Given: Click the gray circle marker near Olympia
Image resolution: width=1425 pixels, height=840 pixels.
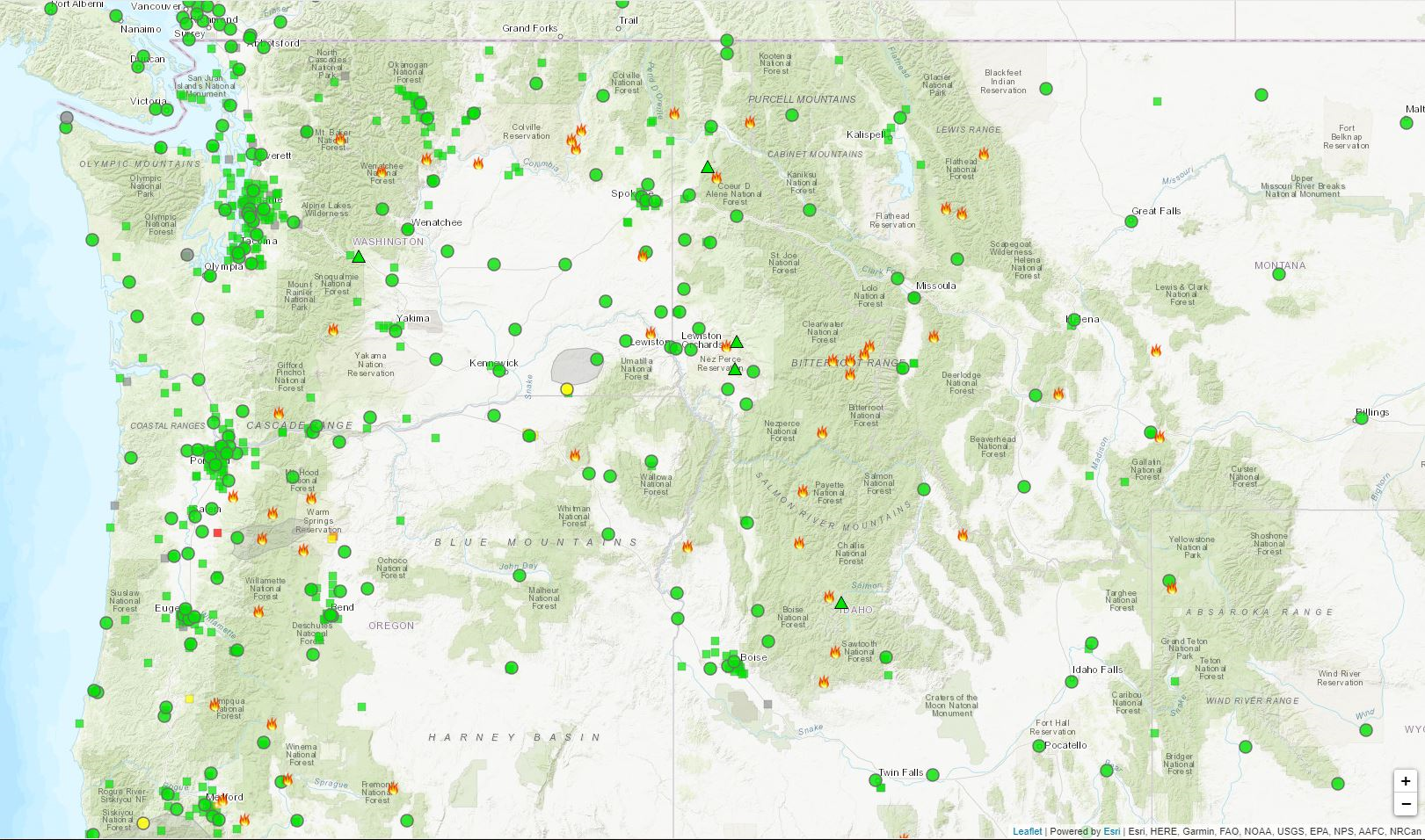Looking at the screenshot, I should pyautogui.click(x=185, y=256).
